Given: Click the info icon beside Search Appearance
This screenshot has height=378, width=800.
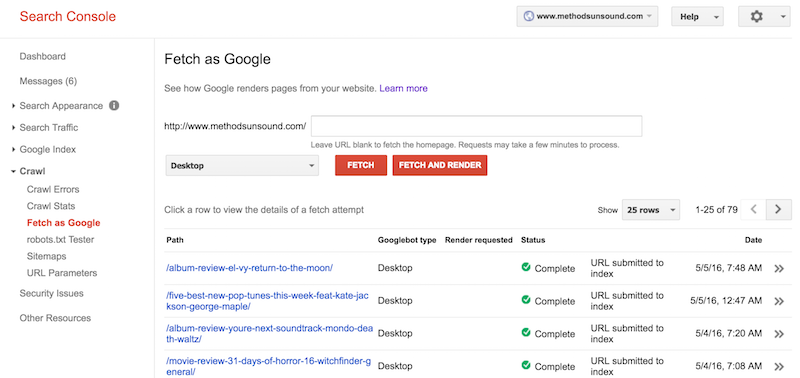Looking at the screenshot, I should [x=114, y=106].
